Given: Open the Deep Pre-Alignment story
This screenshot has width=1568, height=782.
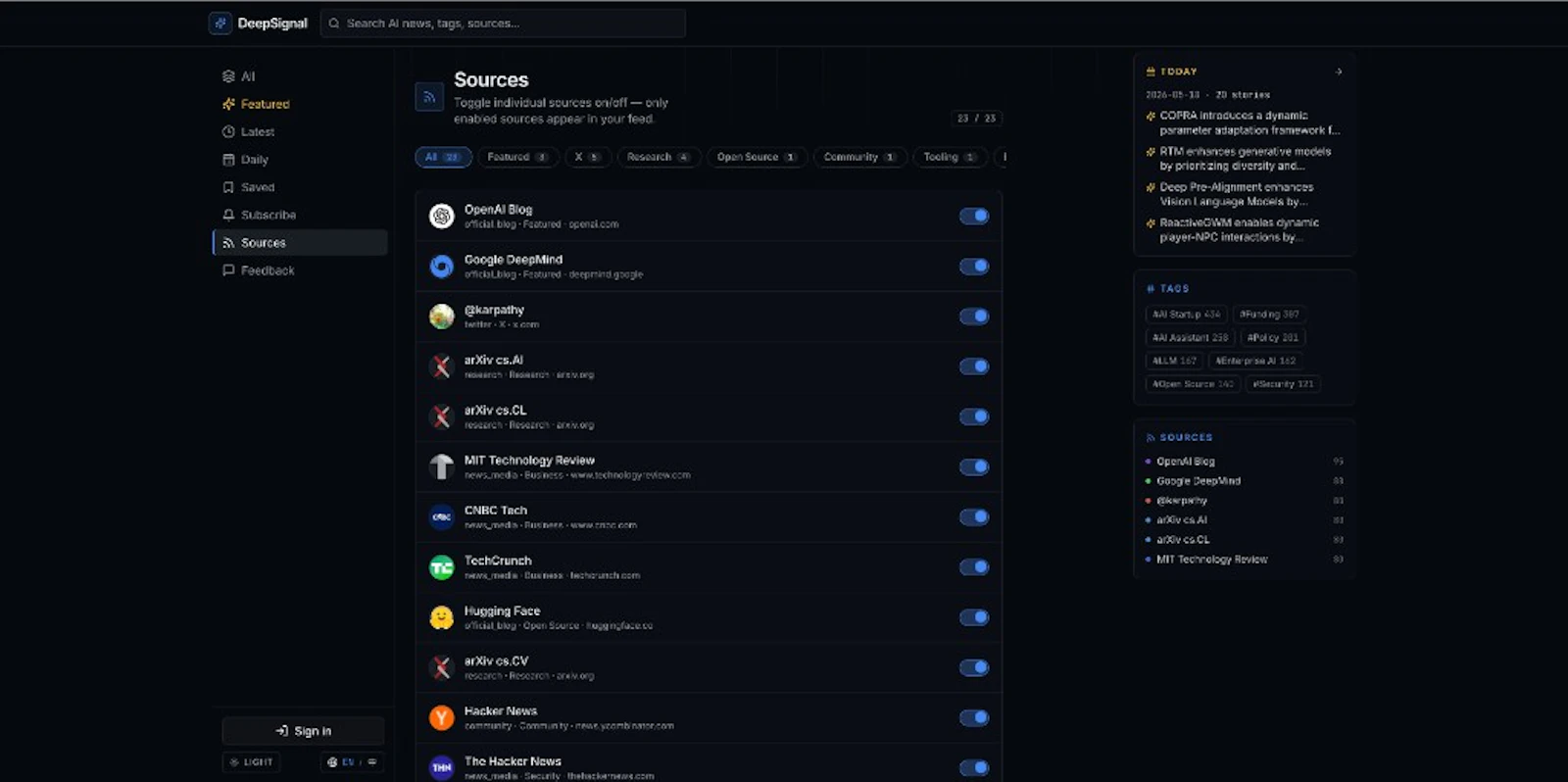Looking at the screenshot, I should [x=1236, y=194].
